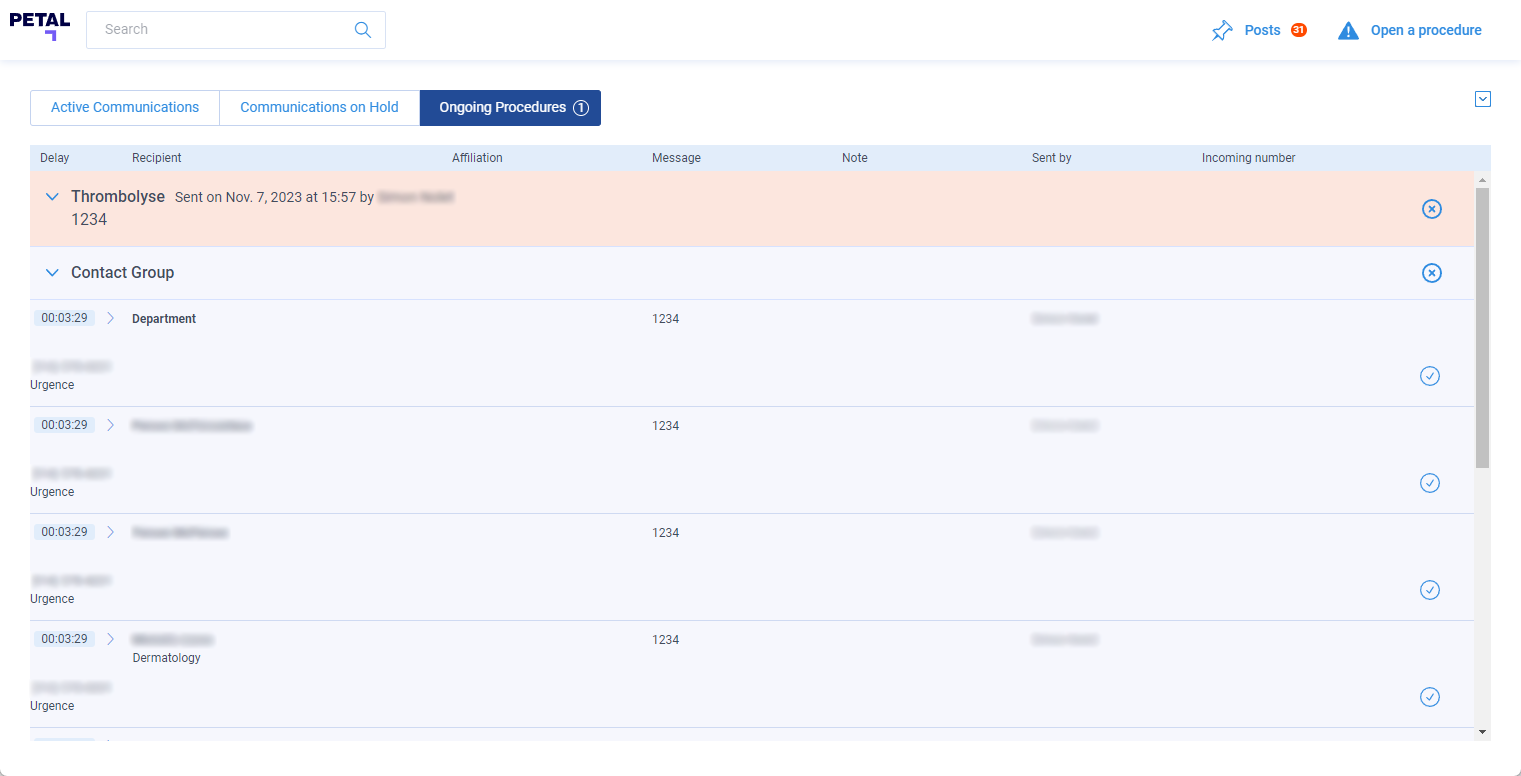Focus the Search input field
This screenshot has height=776, width=1521.
point(236,30)
